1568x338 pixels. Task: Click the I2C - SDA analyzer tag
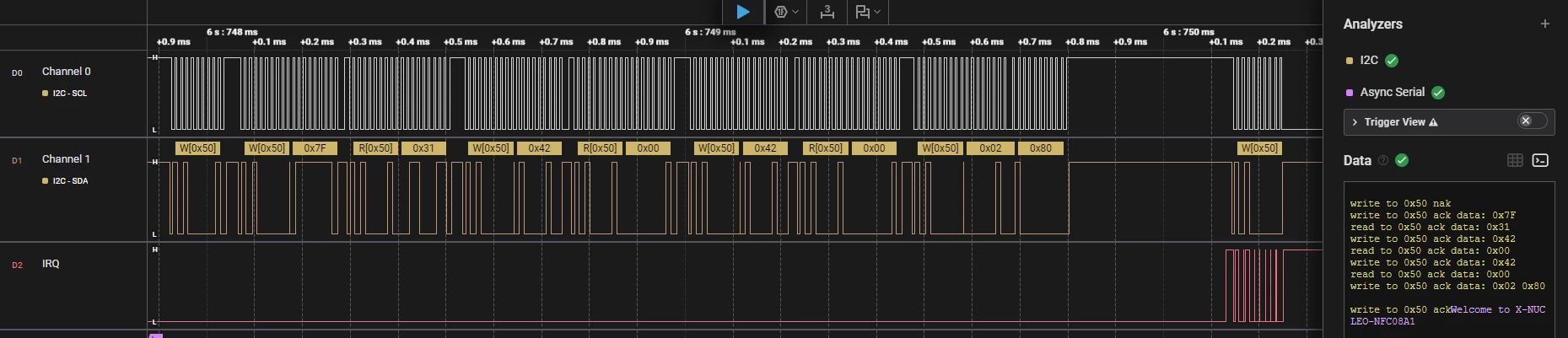pos(65,181)
